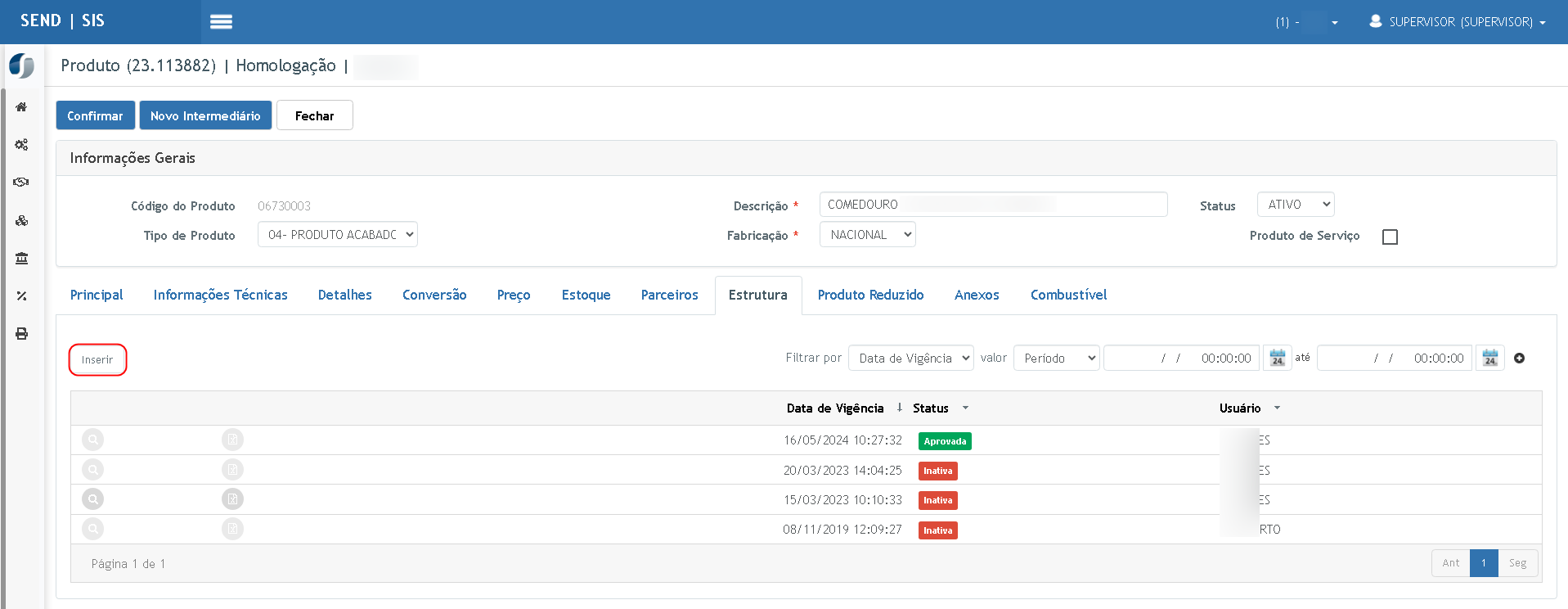This screenshot has height=609, width=1568.
Task: Open the hamburger menu in top bar
Action: click(x=221, y=22)
